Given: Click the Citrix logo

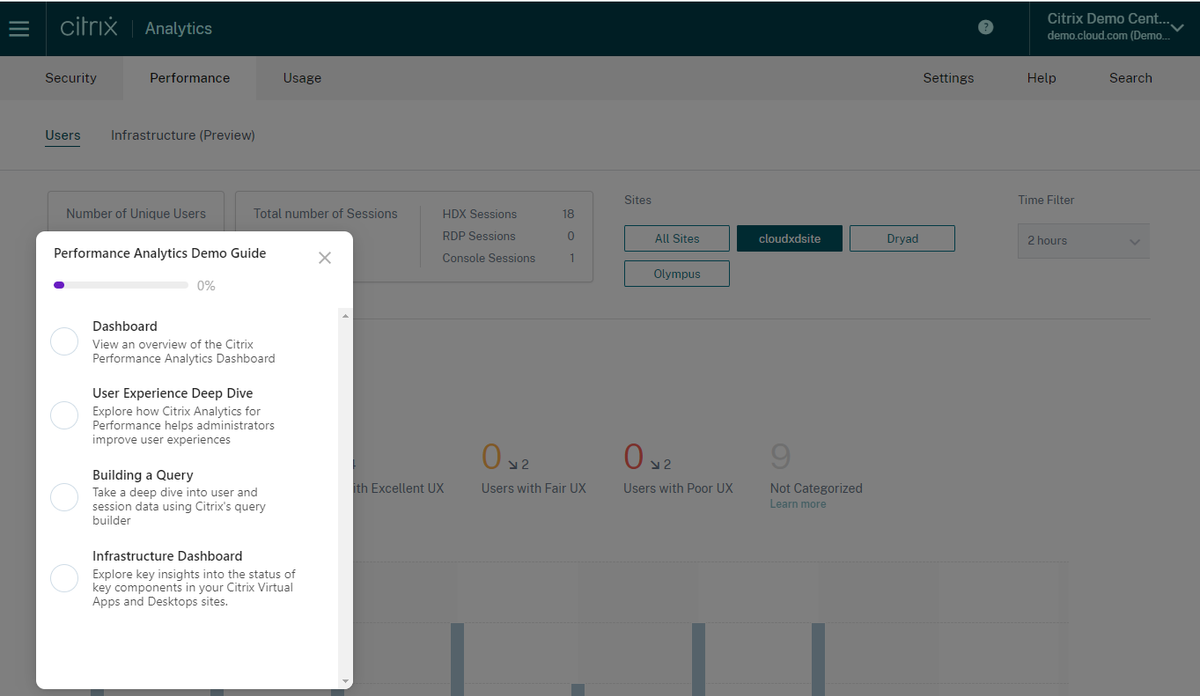Looking at the screenshot, I should tap(89, 27).
